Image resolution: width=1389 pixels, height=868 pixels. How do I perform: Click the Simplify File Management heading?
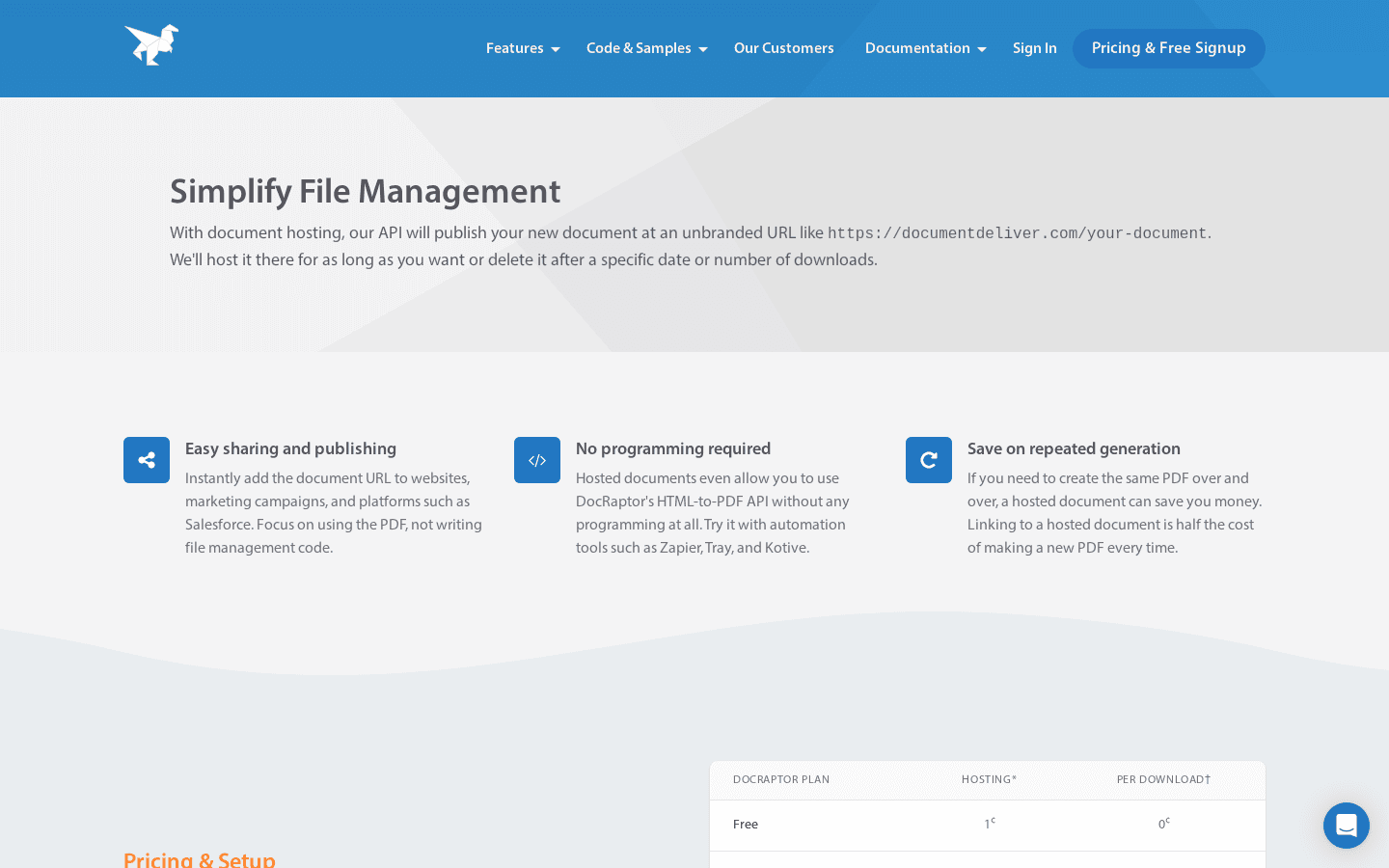366,192
